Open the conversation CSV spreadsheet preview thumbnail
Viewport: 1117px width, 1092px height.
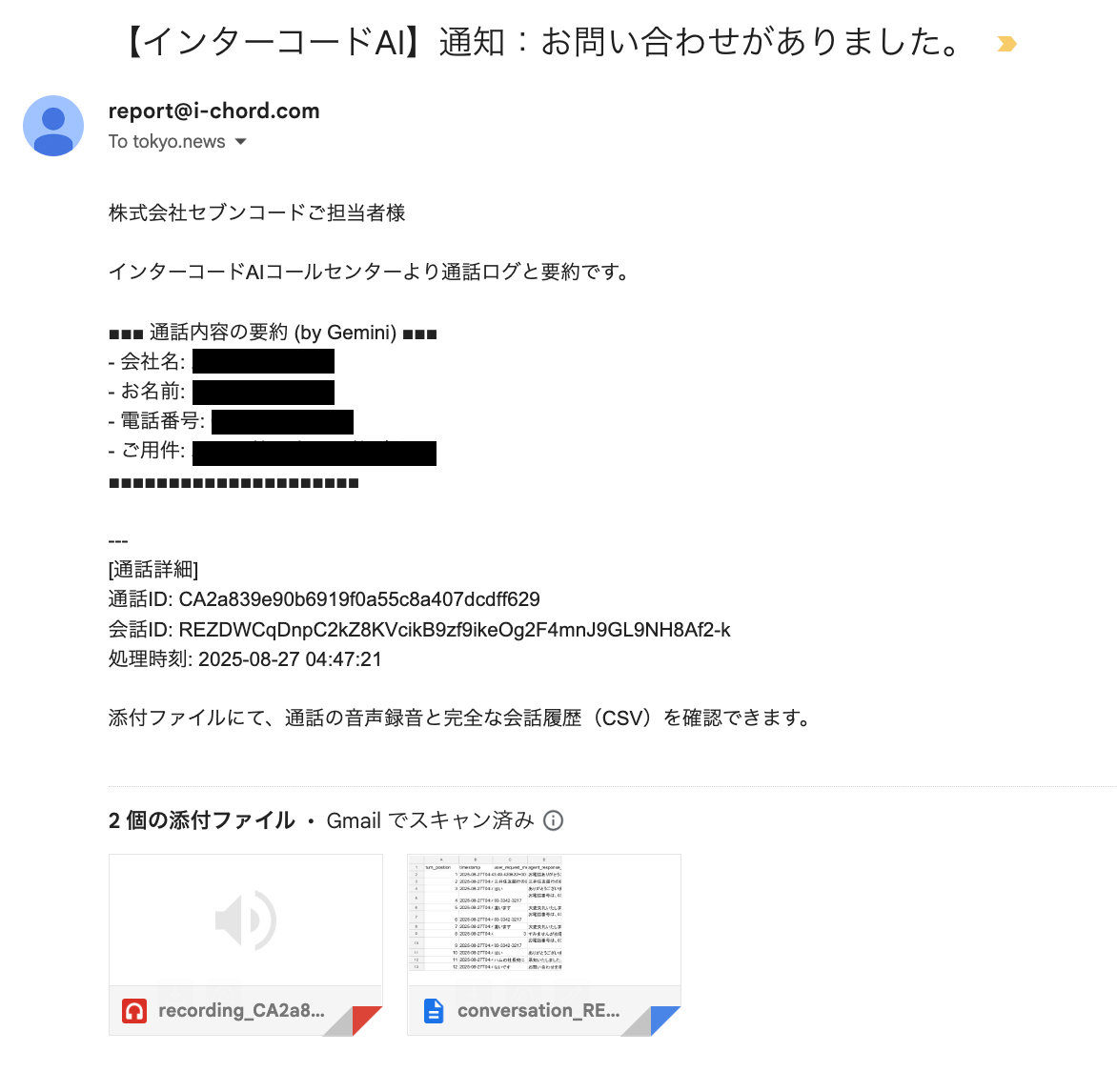click(544, 920)
